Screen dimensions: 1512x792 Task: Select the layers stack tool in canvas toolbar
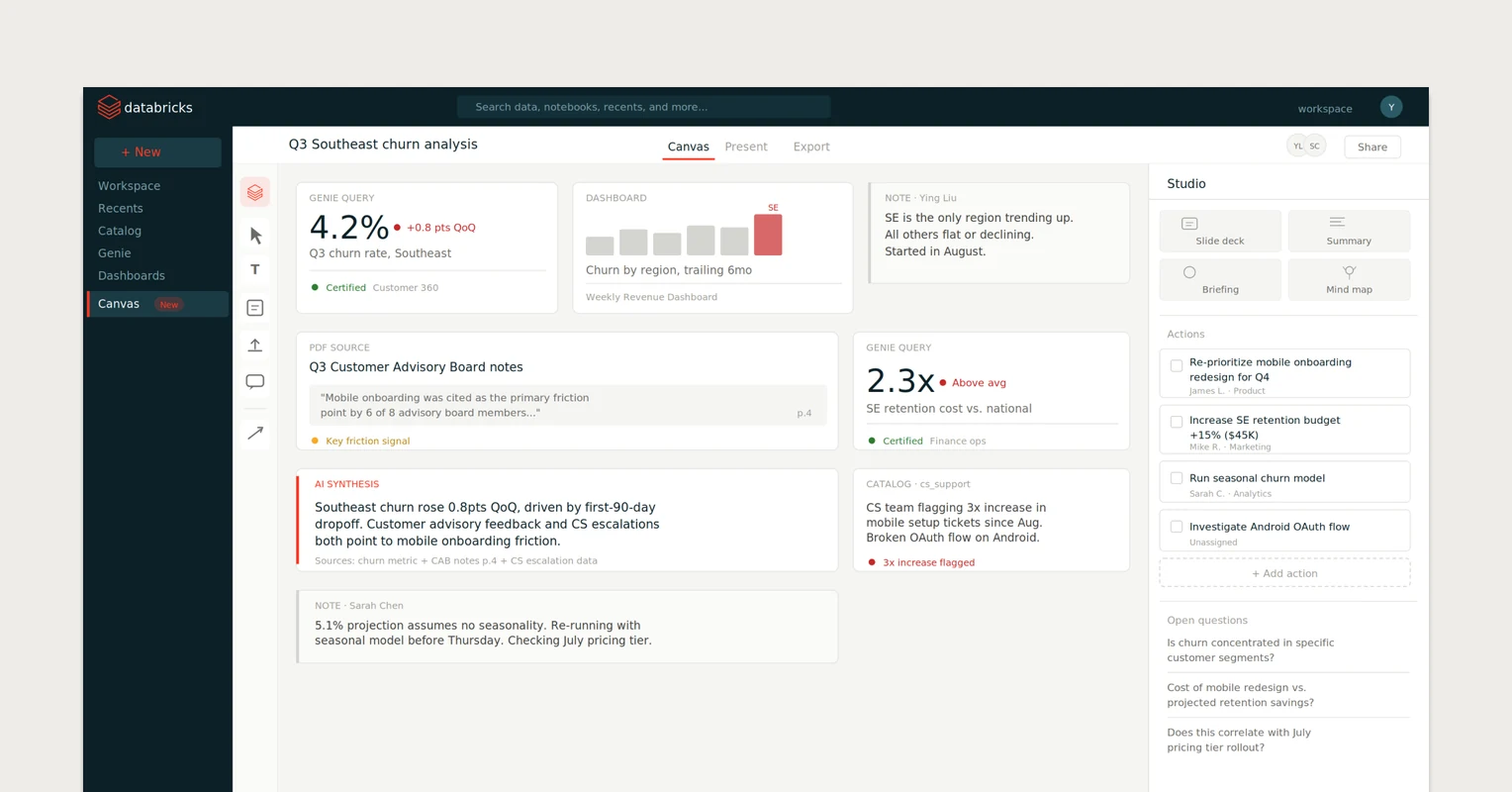255,192
